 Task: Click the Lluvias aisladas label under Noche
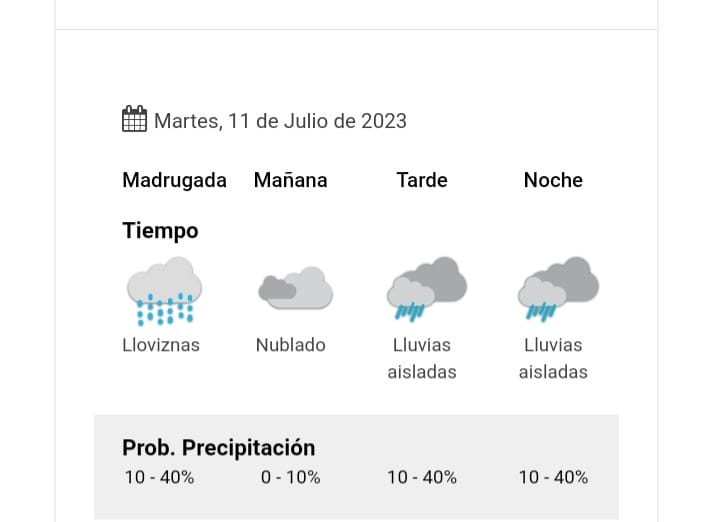[553, 358]
